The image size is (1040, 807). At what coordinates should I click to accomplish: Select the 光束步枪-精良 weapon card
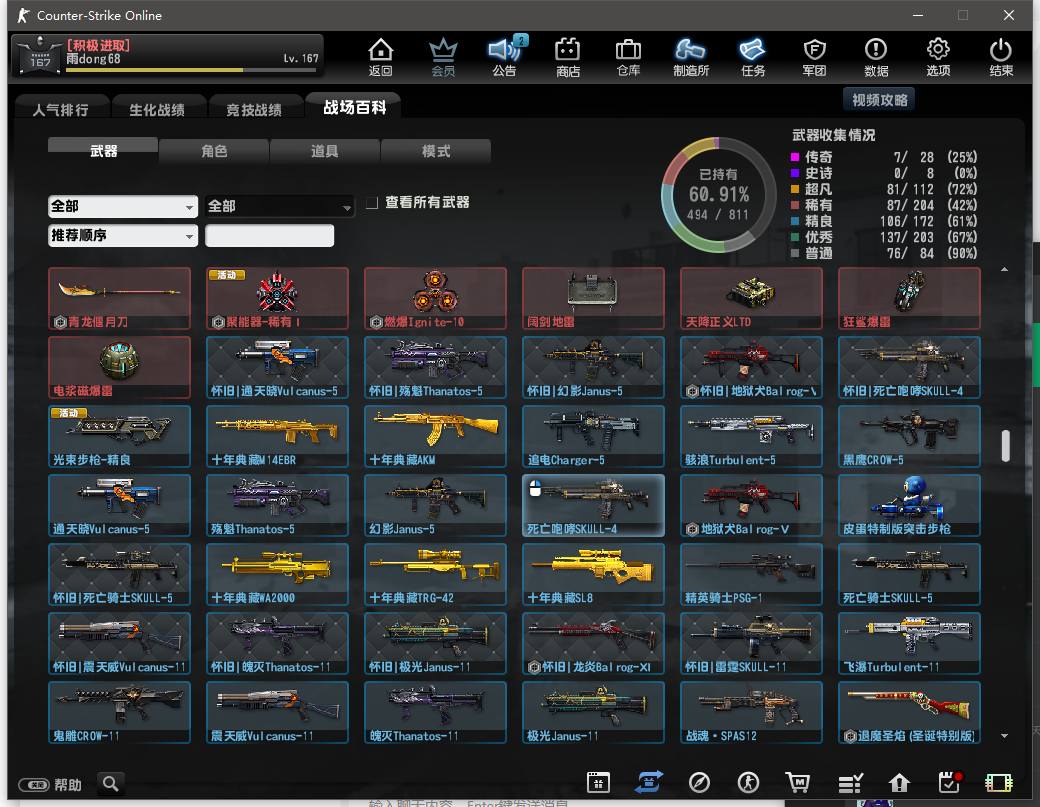click(x=119, y=436)
